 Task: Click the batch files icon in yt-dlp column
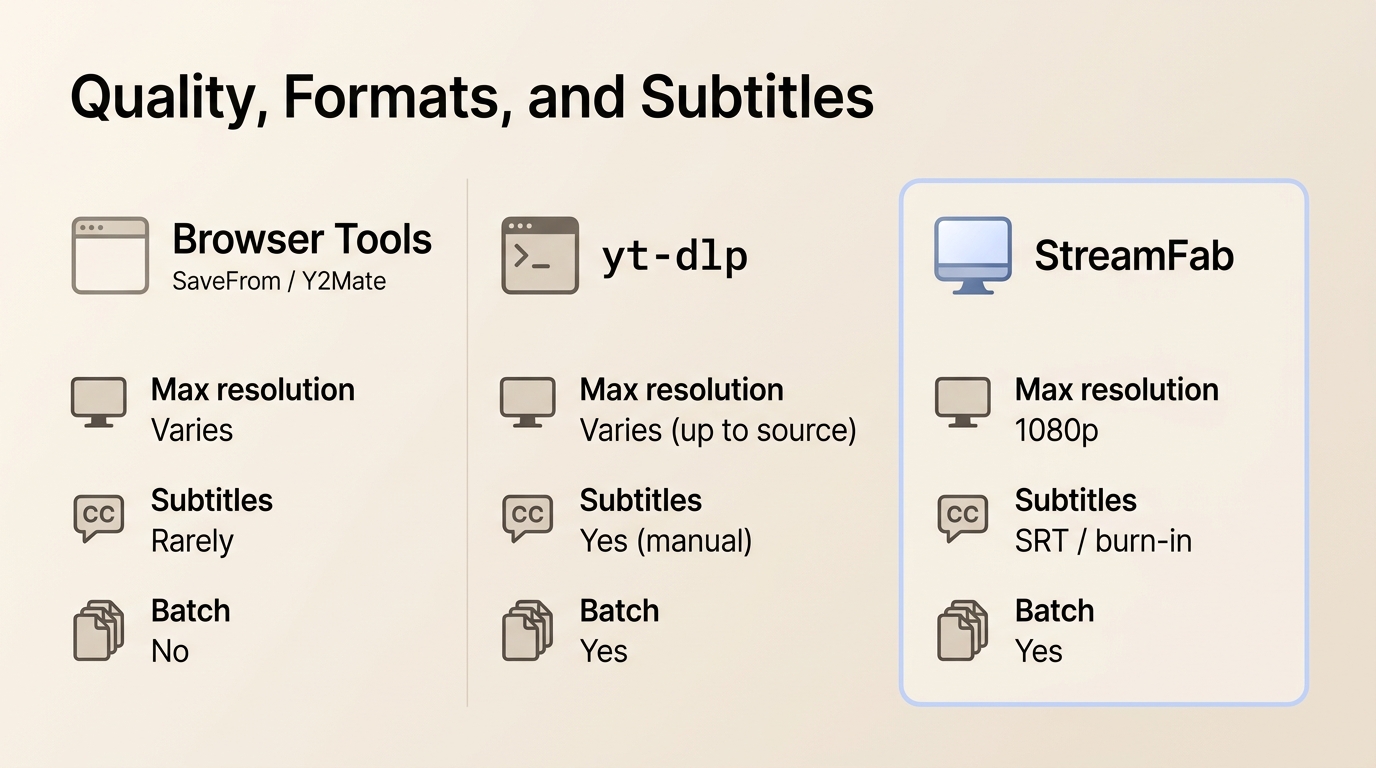(527, 630)
